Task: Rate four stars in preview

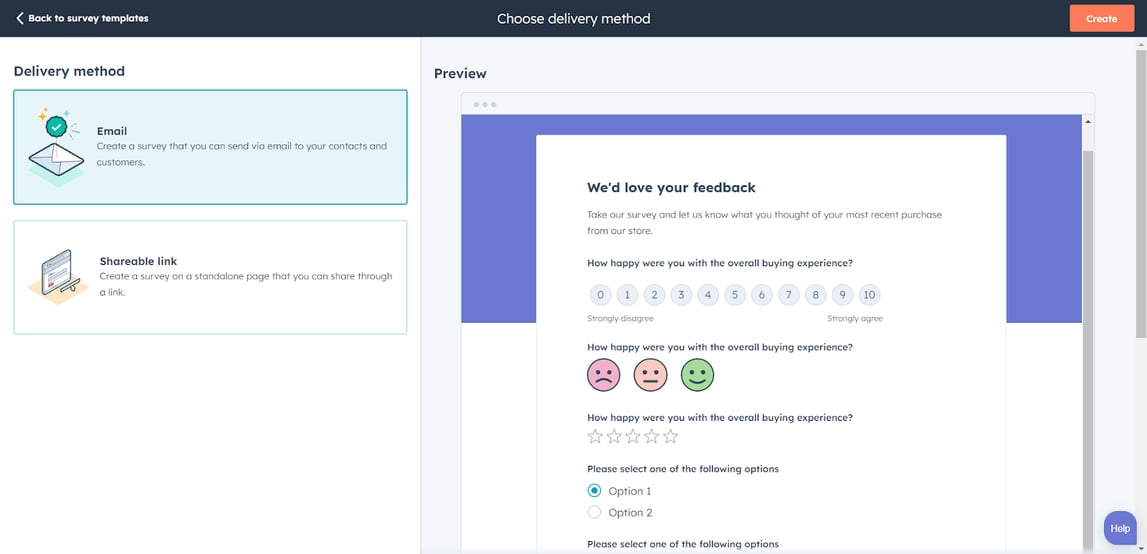Action: pos(652,437)
